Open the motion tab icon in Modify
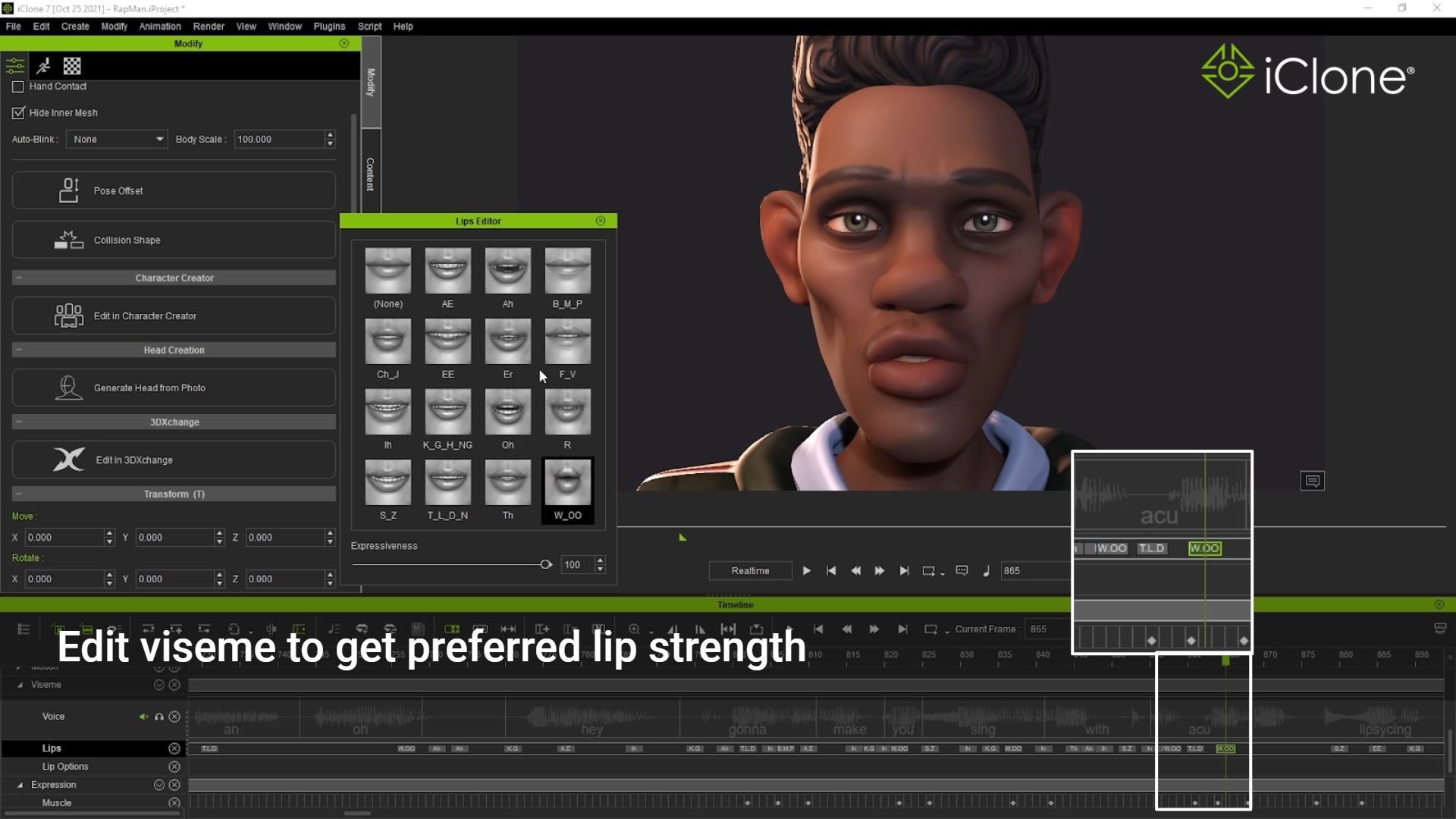This screenshot has width=1456, height=819. click(43, 66)
